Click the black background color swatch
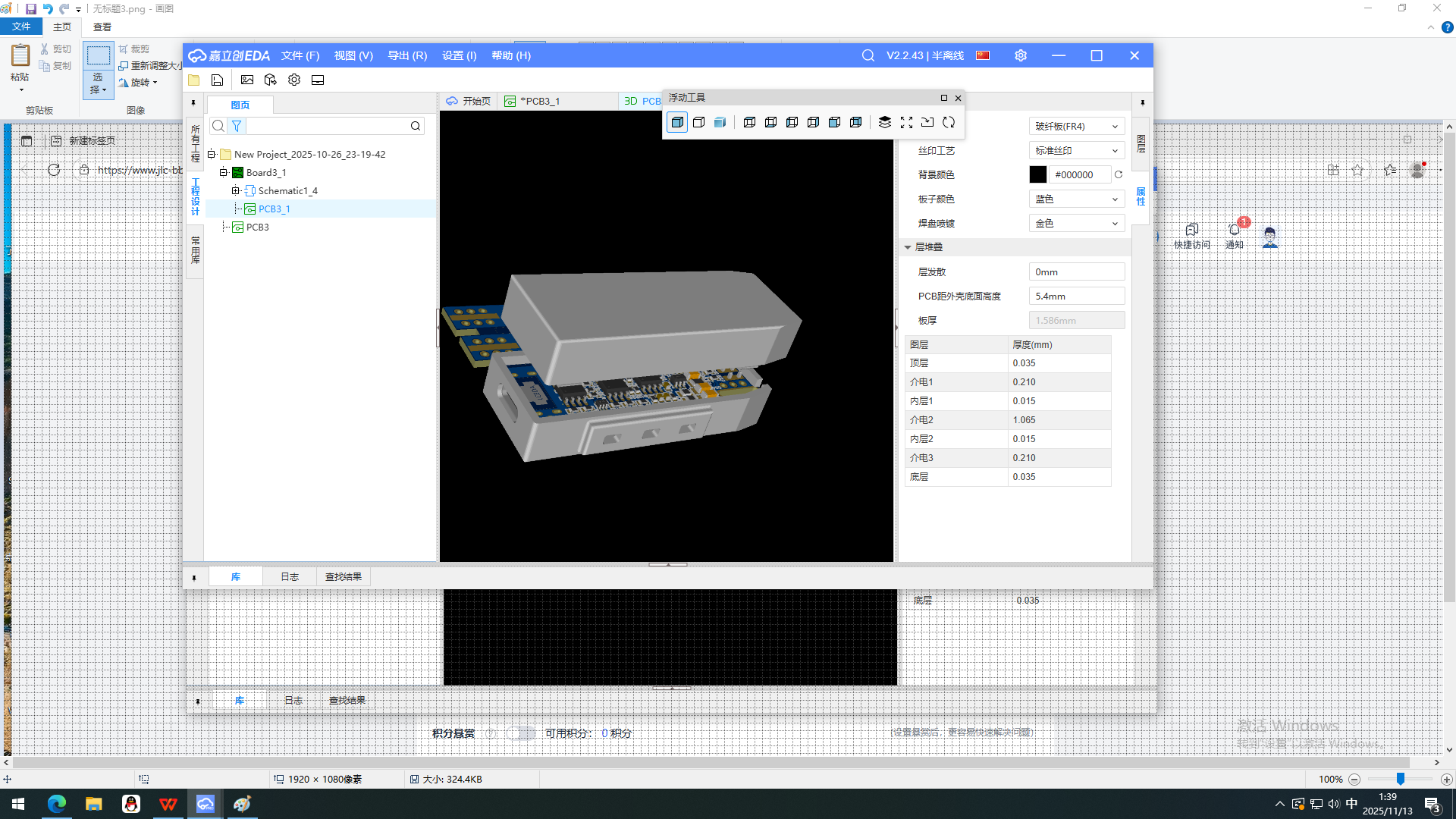The image size is (1456, 819). click(x=1037, y=174)
